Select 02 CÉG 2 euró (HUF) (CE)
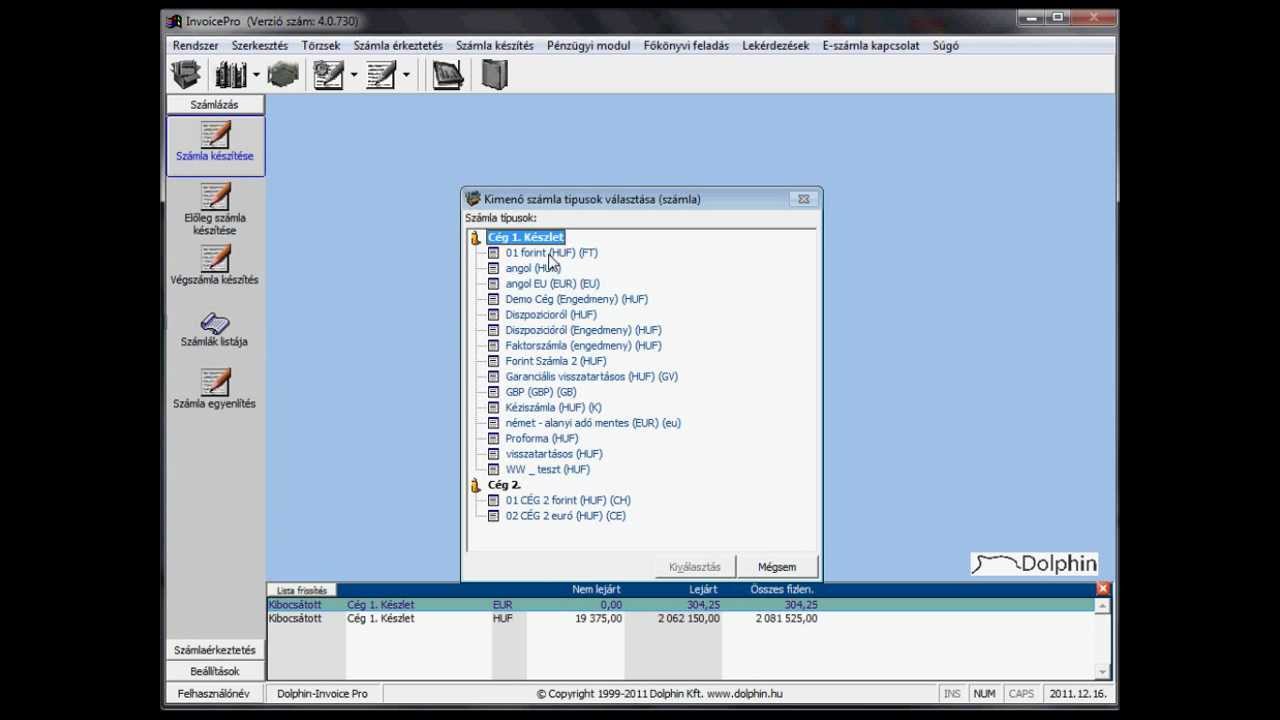1280x720 pixels. 566,516
